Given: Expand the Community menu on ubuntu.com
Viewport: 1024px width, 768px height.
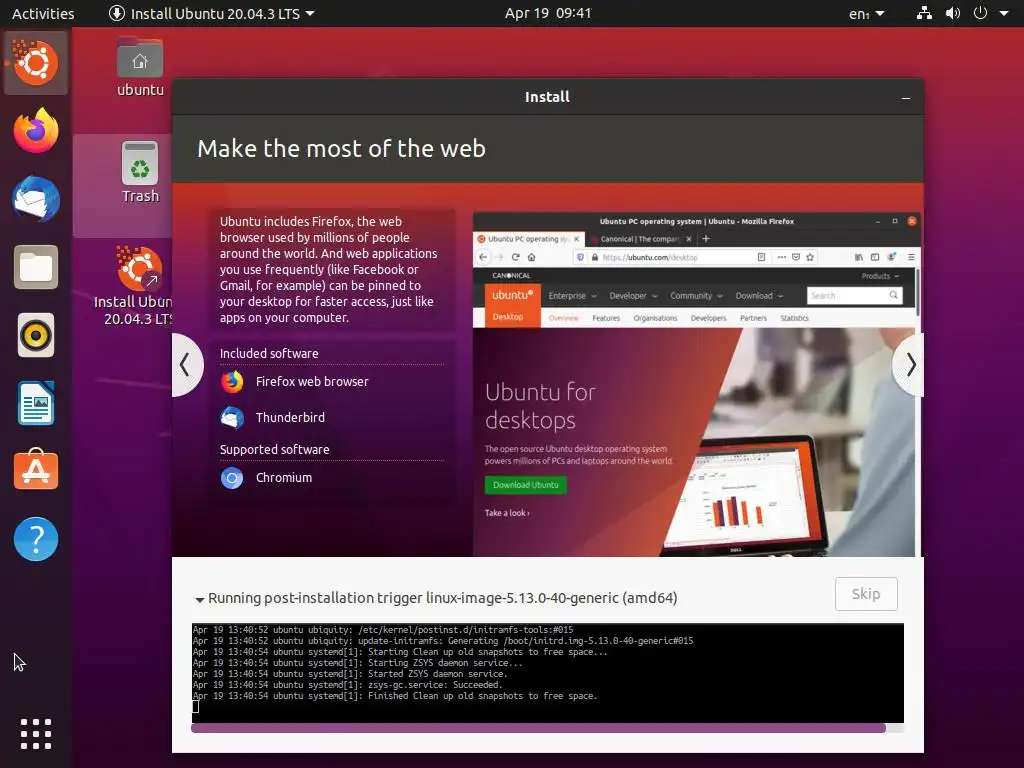Looking at the screenshot, I should 696,296.
